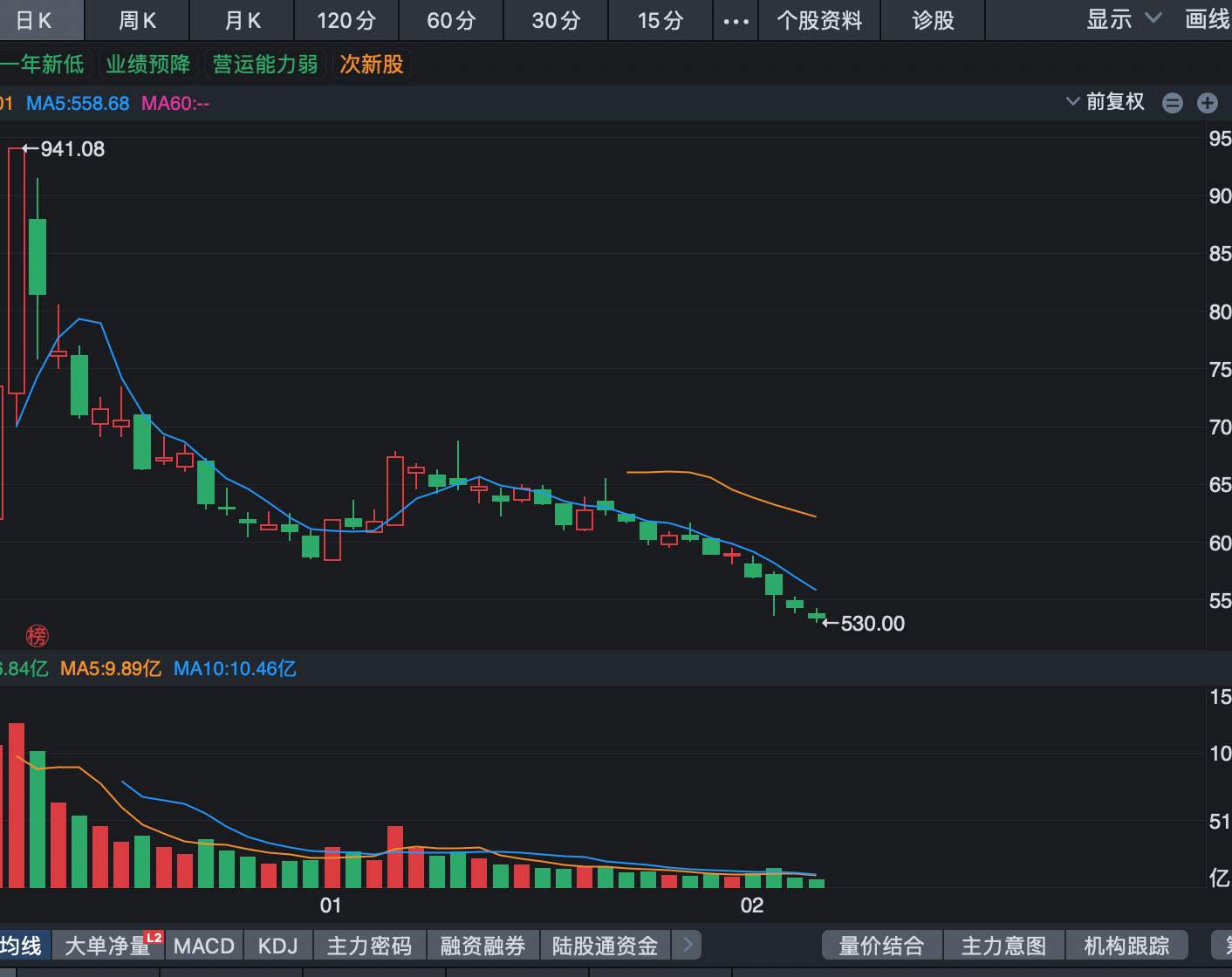The image size is (1232, 977).
Task: Toggle the 均线 indicator view
Action: [x=21, y=946]
